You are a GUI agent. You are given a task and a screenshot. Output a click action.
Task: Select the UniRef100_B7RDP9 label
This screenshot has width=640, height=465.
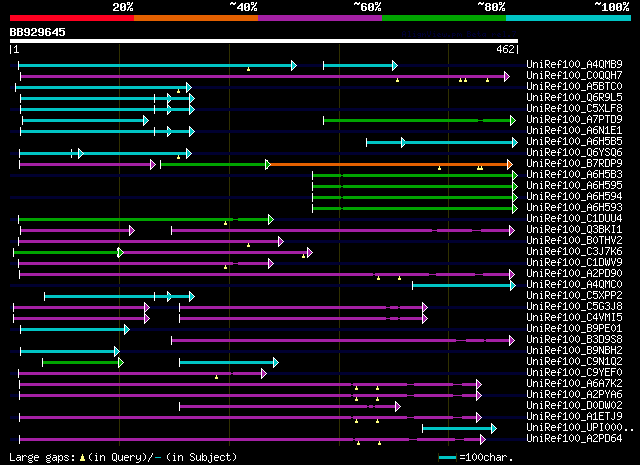point(574,163)
